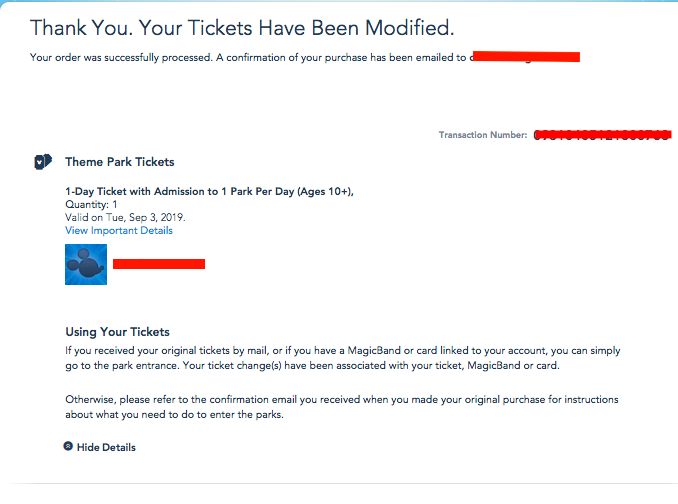Click the 1-Day Ticket title text
This screenshot has height=504, width=678.
coord(209,191)
